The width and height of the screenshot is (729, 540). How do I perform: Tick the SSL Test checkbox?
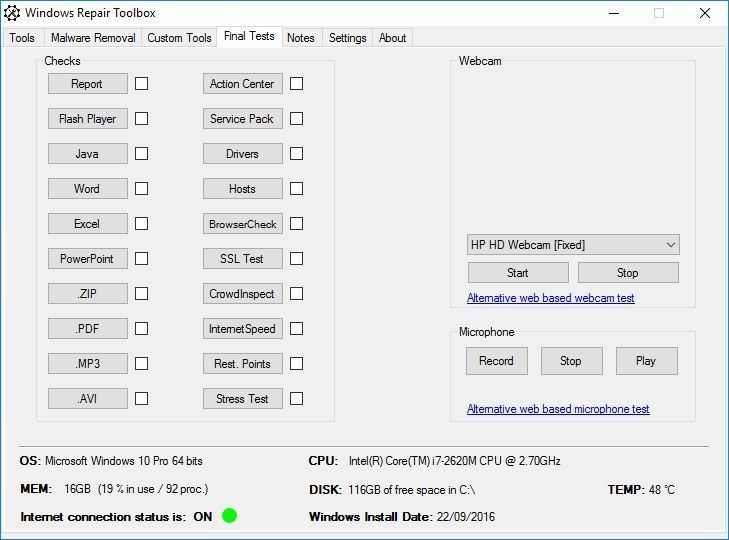point(296,259)
